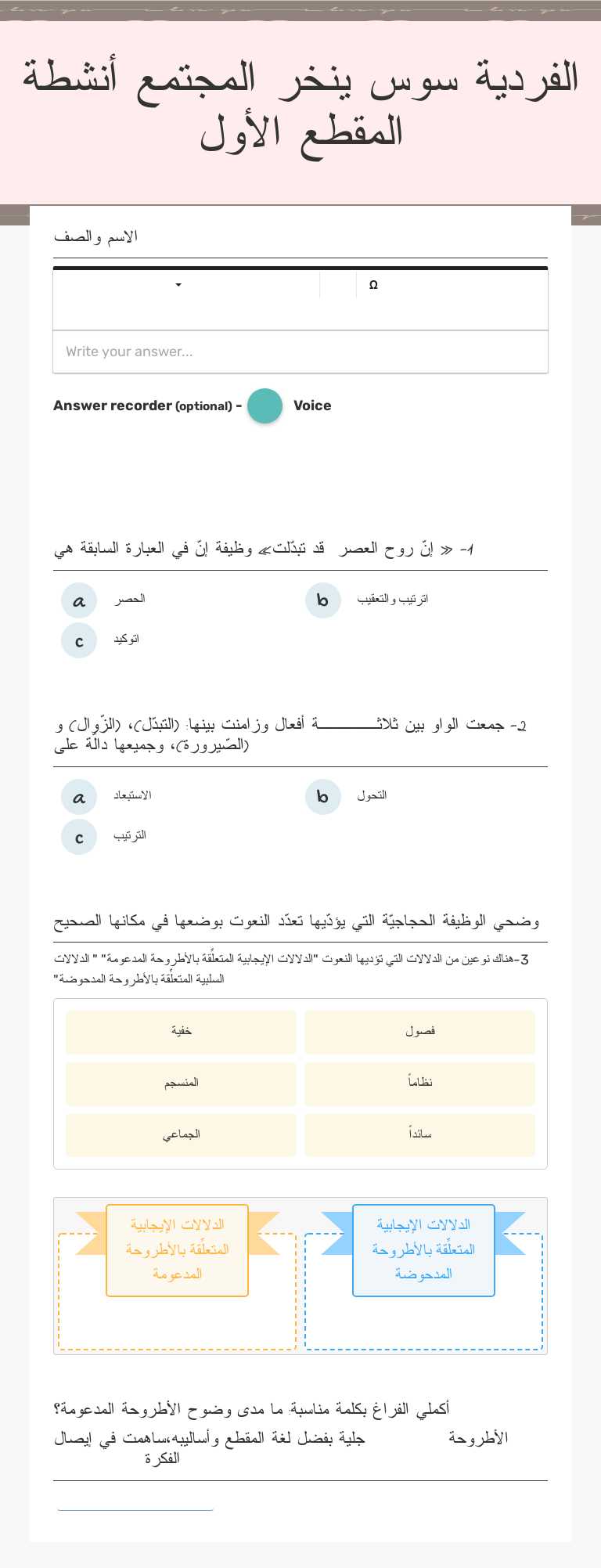Select answer 'b' (الترتيب والتعقيب) for question 1

click(322, 600)
